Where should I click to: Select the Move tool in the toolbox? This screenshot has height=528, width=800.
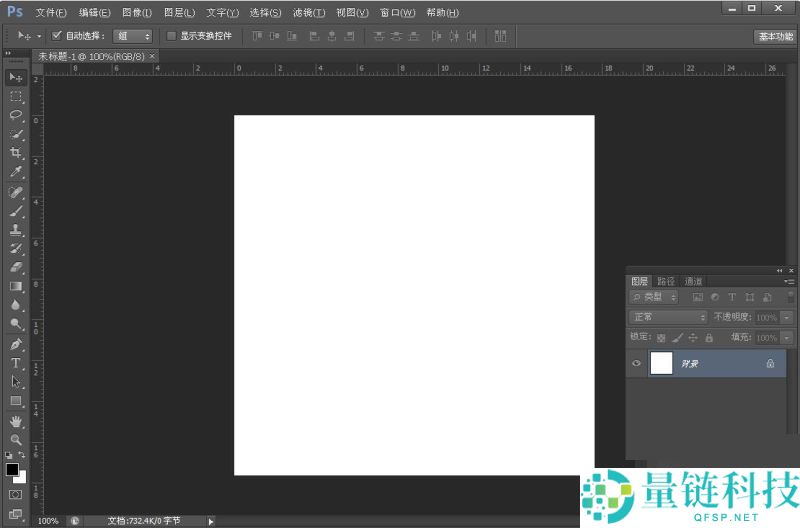(16, 77)
